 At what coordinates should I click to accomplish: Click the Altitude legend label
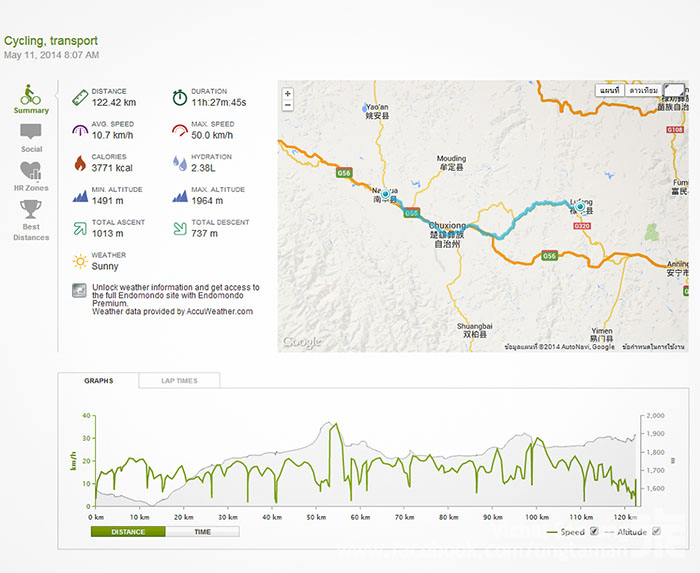coord(632,532)
